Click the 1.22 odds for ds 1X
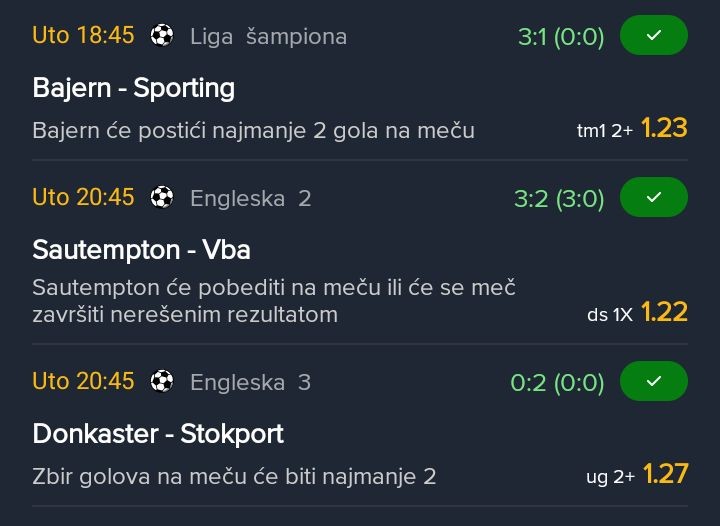This screenshot has height=526, width=720. 664,312
